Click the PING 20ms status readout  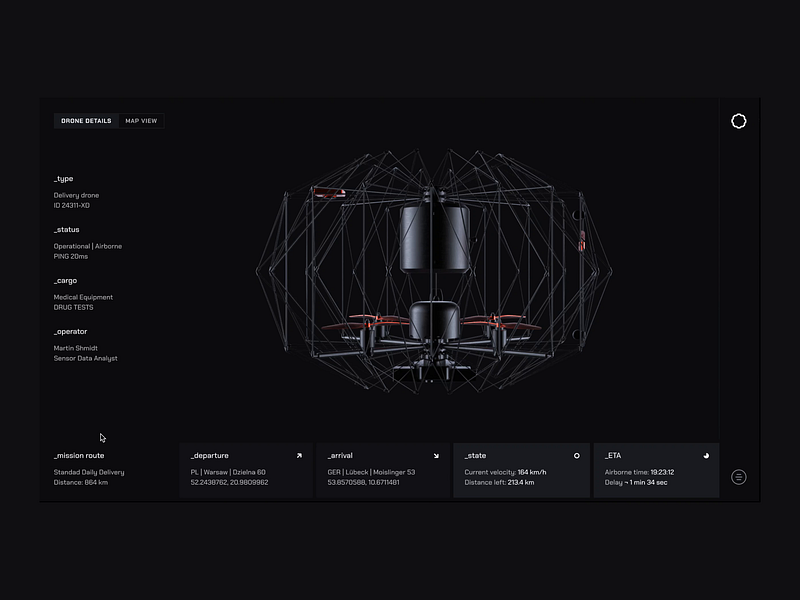point(70,256)
